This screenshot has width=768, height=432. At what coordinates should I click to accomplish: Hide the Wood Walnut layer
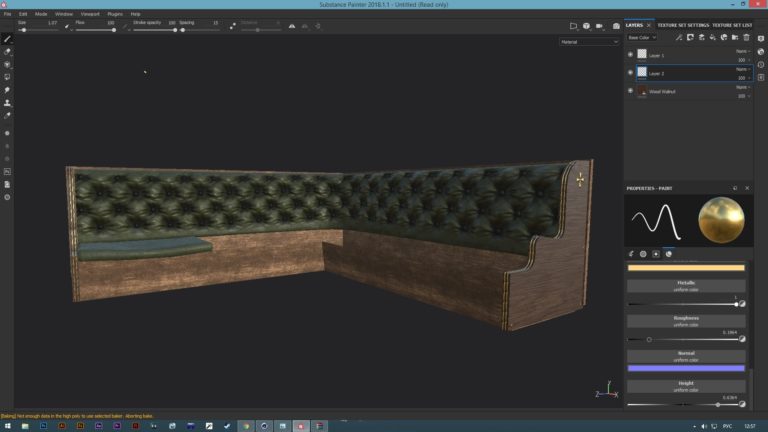[630, 91]
